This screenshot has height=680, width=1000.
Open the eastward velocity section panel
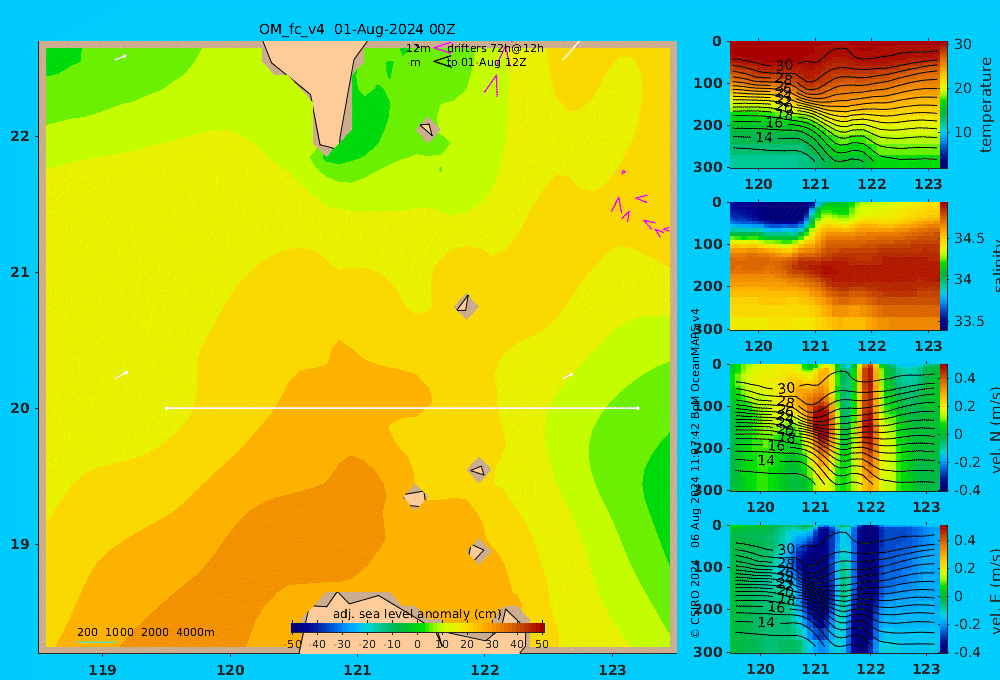[834, 589]
